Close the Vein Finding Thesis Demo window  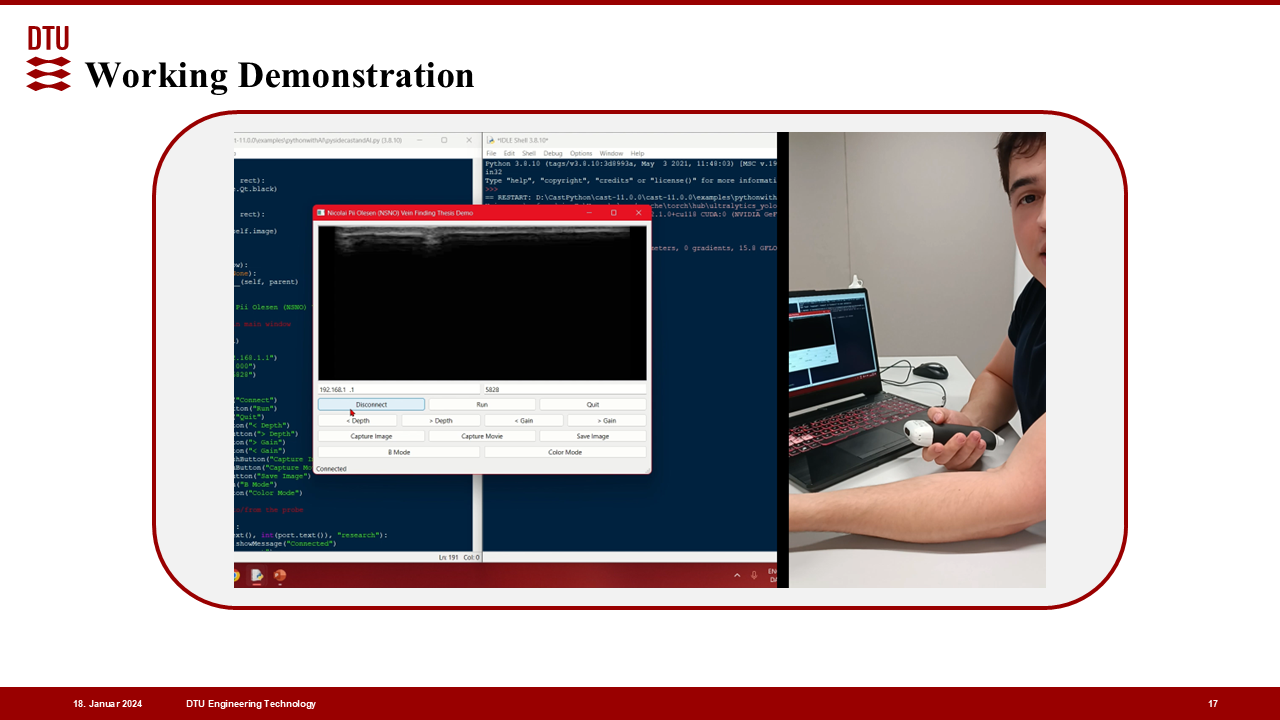pyautogui.click(x=637, y=213)
